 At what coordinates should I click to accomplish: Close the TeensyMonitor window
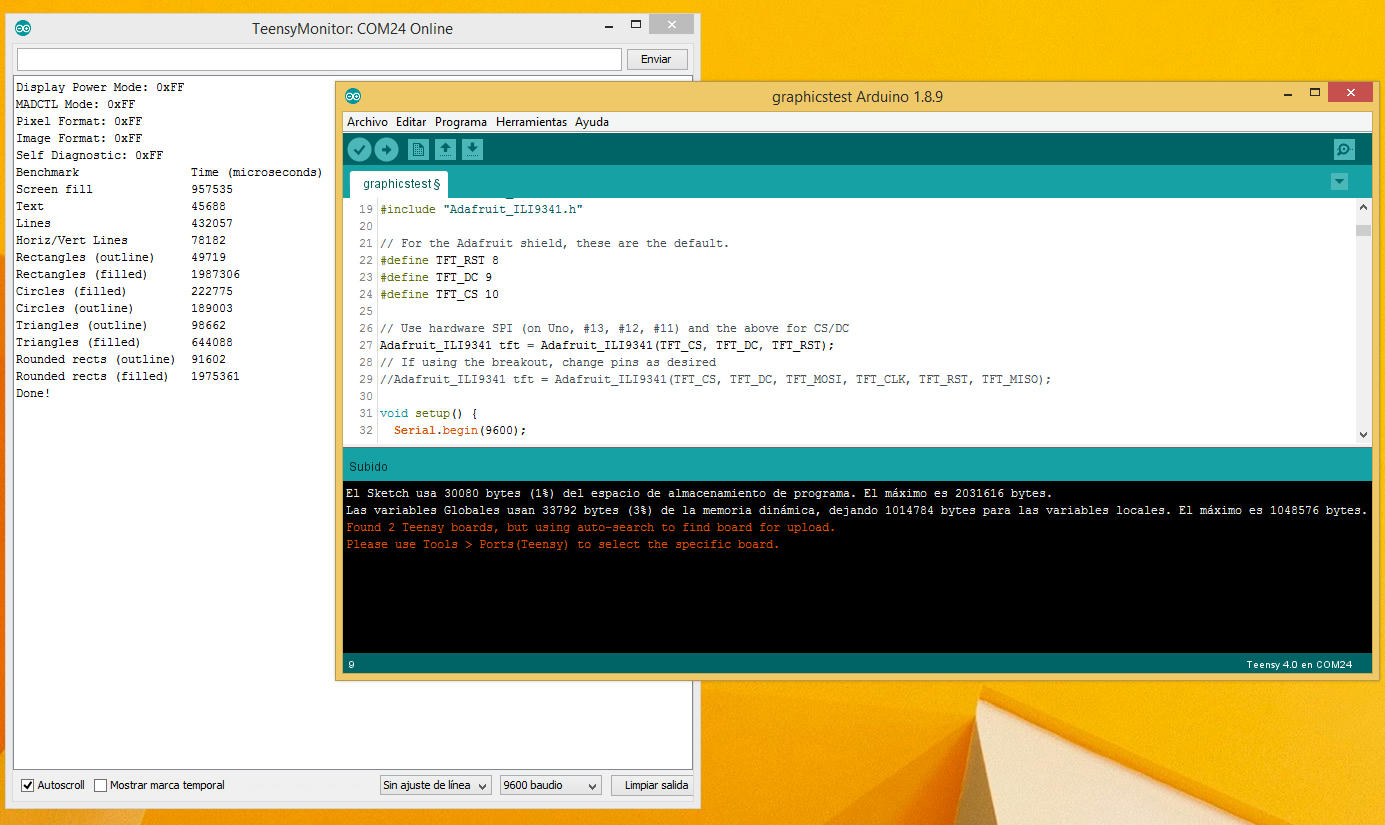pos(672,24)
